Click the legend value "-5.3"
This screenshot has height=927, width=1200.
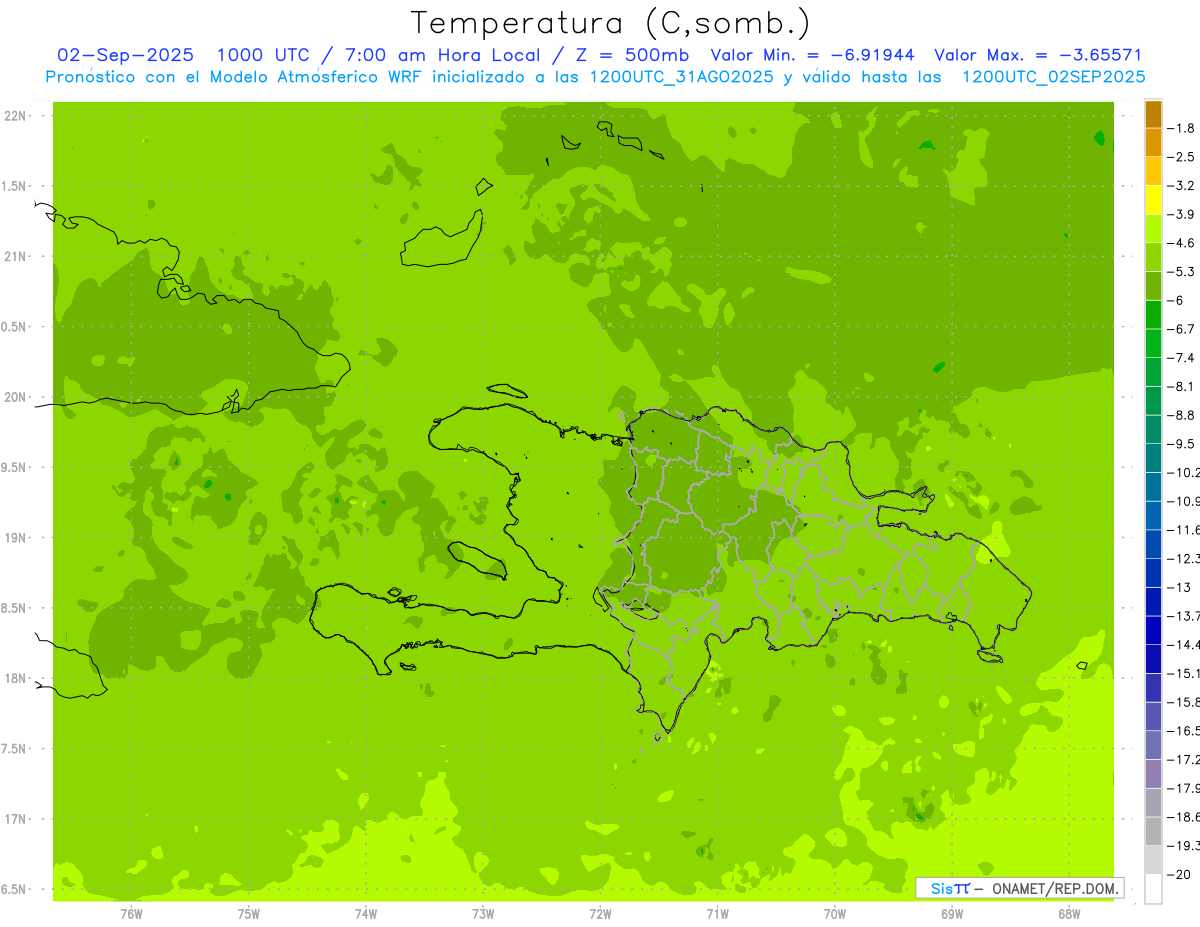pyautogui.click(x=1181, y=272)
